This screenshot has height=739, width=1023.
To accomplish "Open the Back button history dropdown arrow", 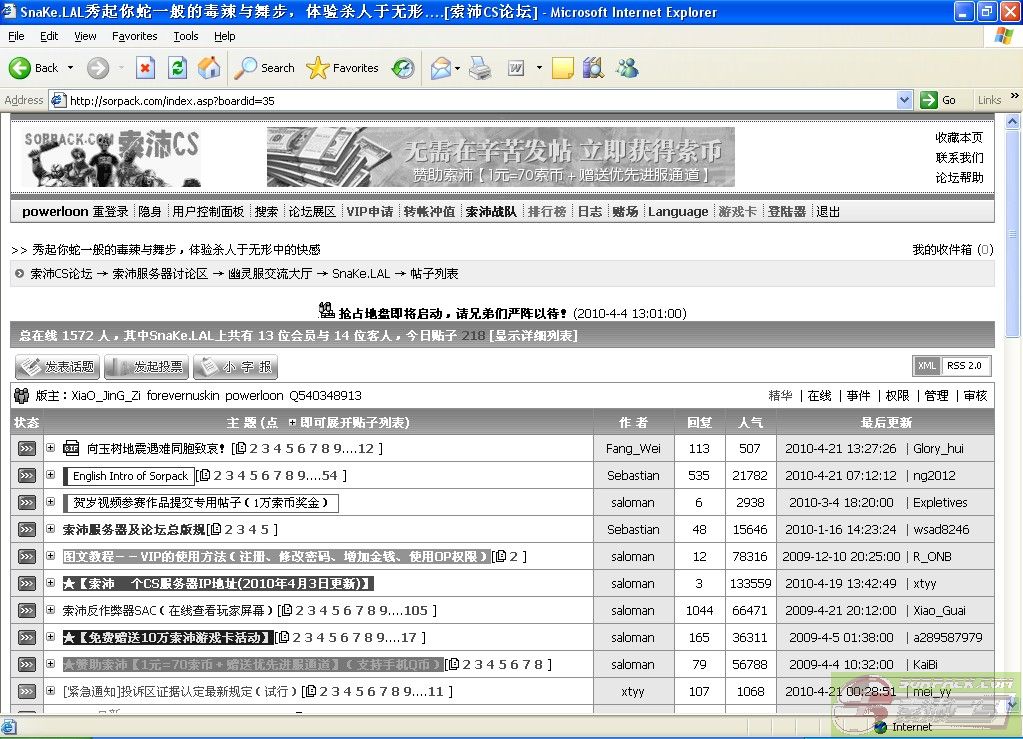I will 70,68.
